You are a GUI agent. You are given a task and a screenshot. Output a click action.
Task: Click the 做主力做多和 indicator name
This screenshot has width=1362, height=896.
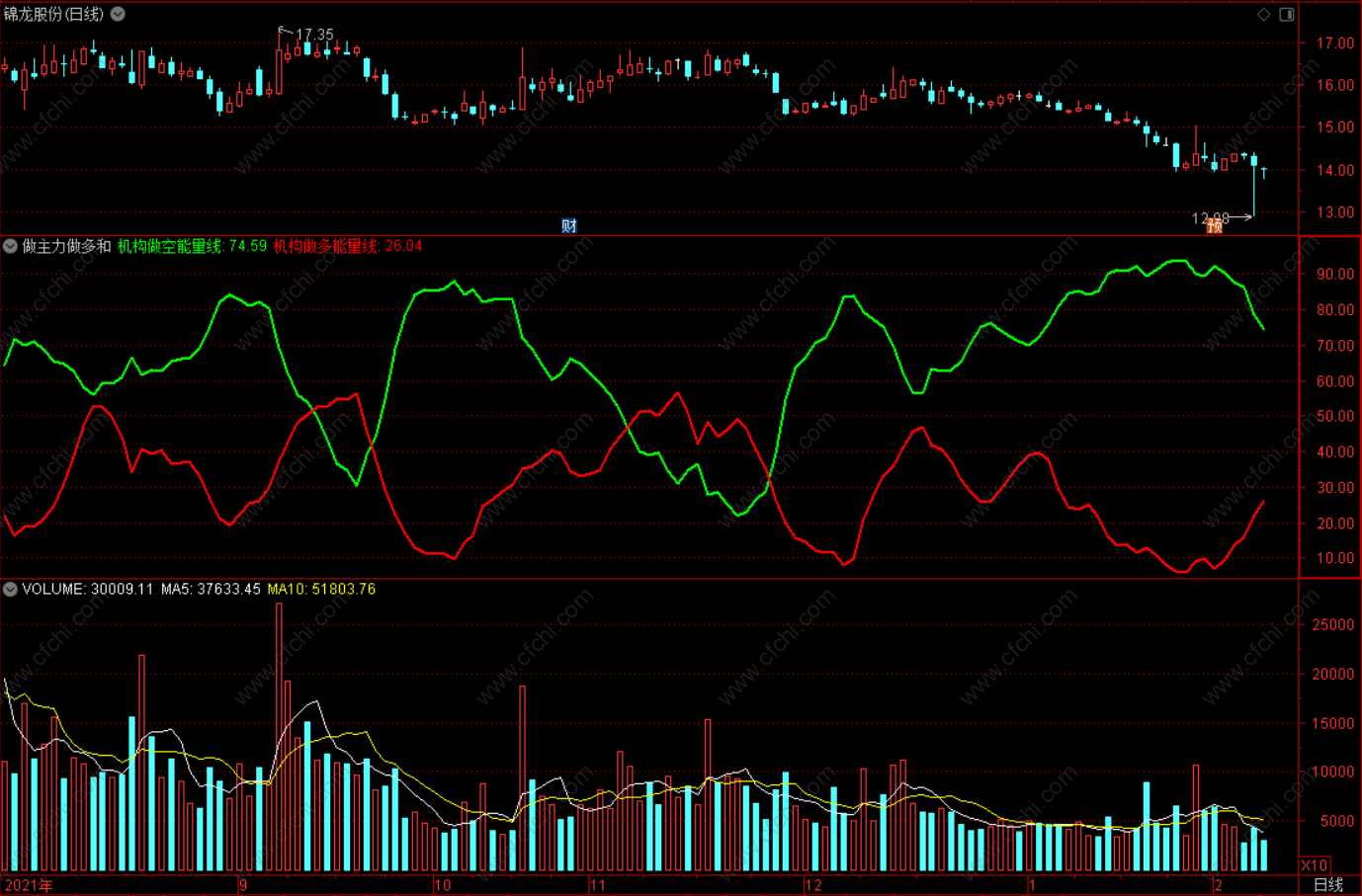click(66, 246)
